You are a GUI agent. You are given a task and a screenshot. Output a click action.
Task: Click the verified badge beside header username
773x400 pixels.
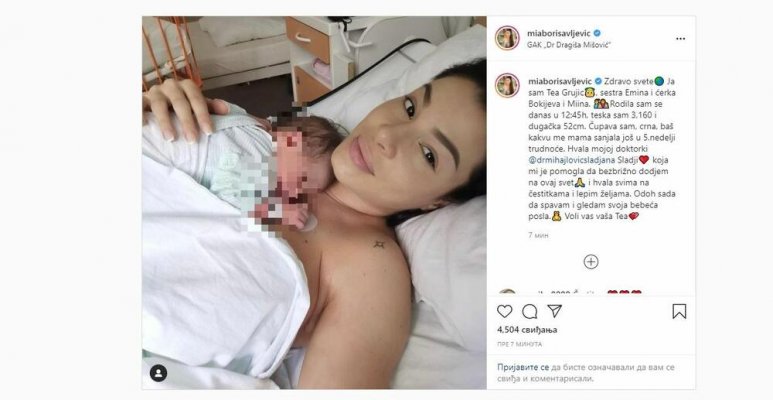tap(597, 33)
